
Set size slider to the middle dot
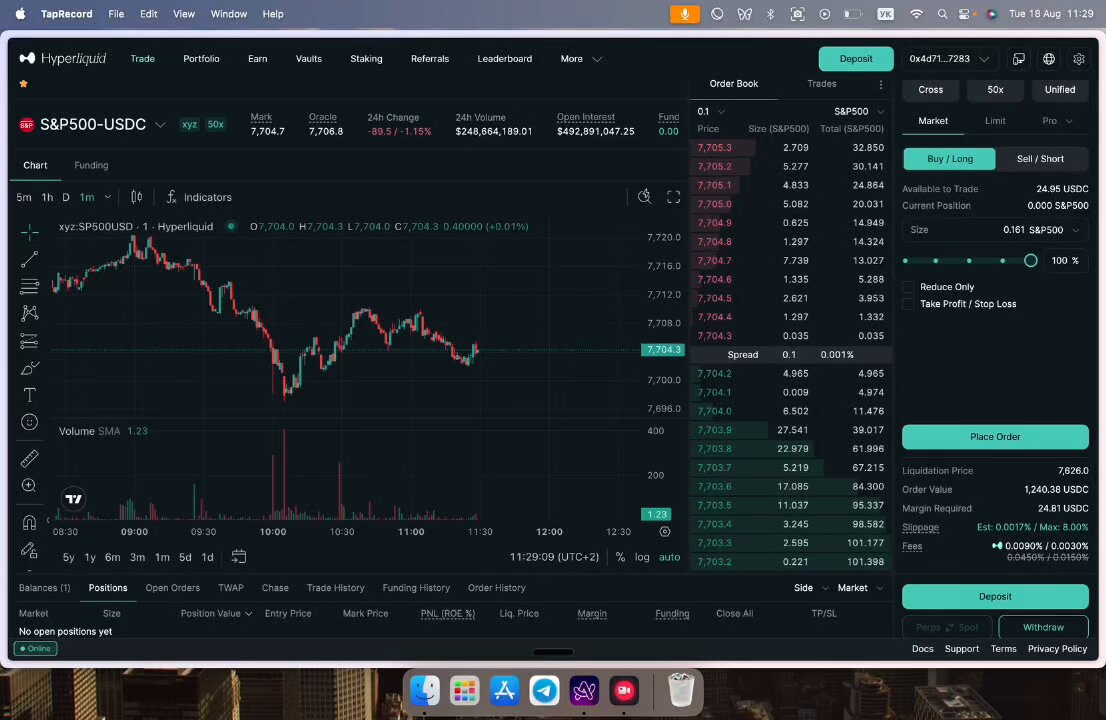coord(969,261)
